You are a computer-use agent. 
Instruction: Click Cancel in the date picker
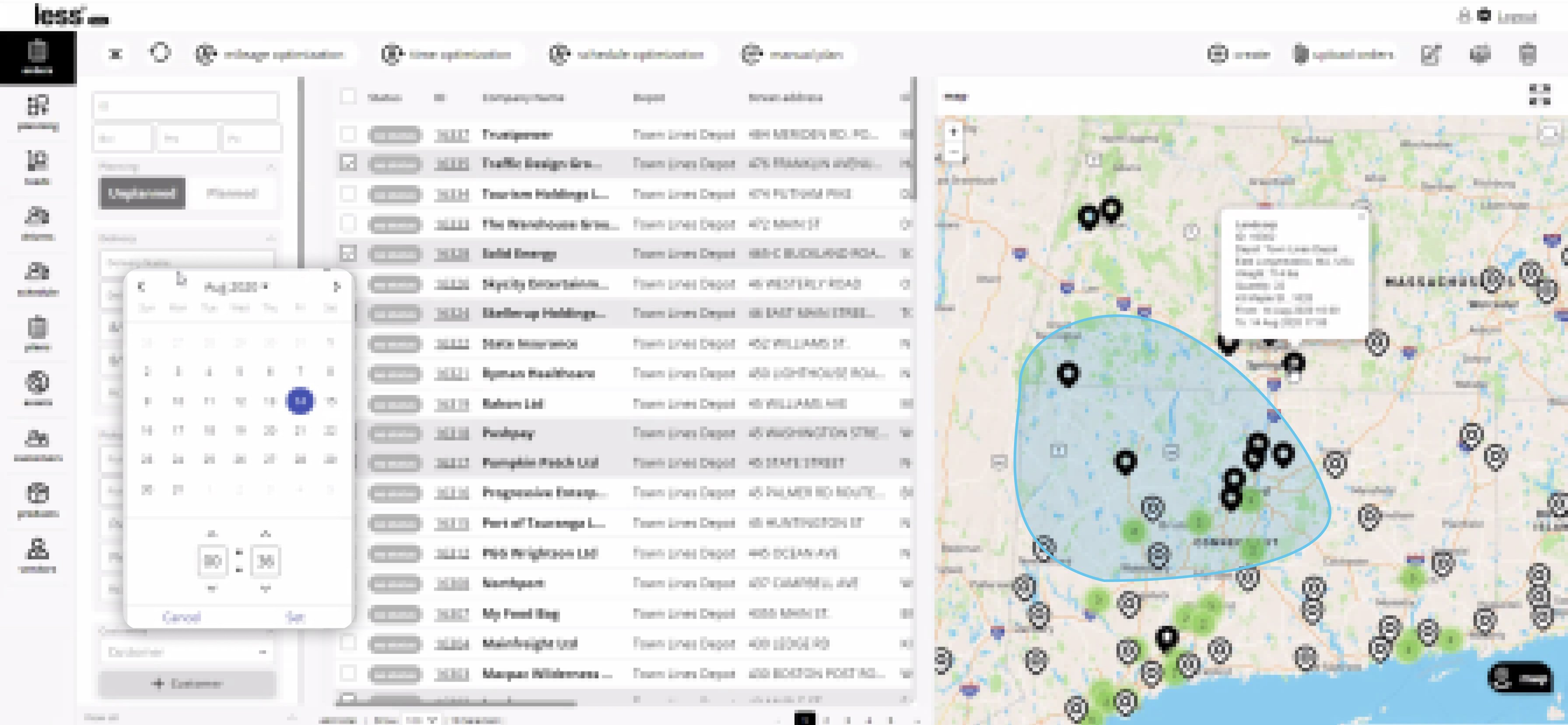point(182,617)
